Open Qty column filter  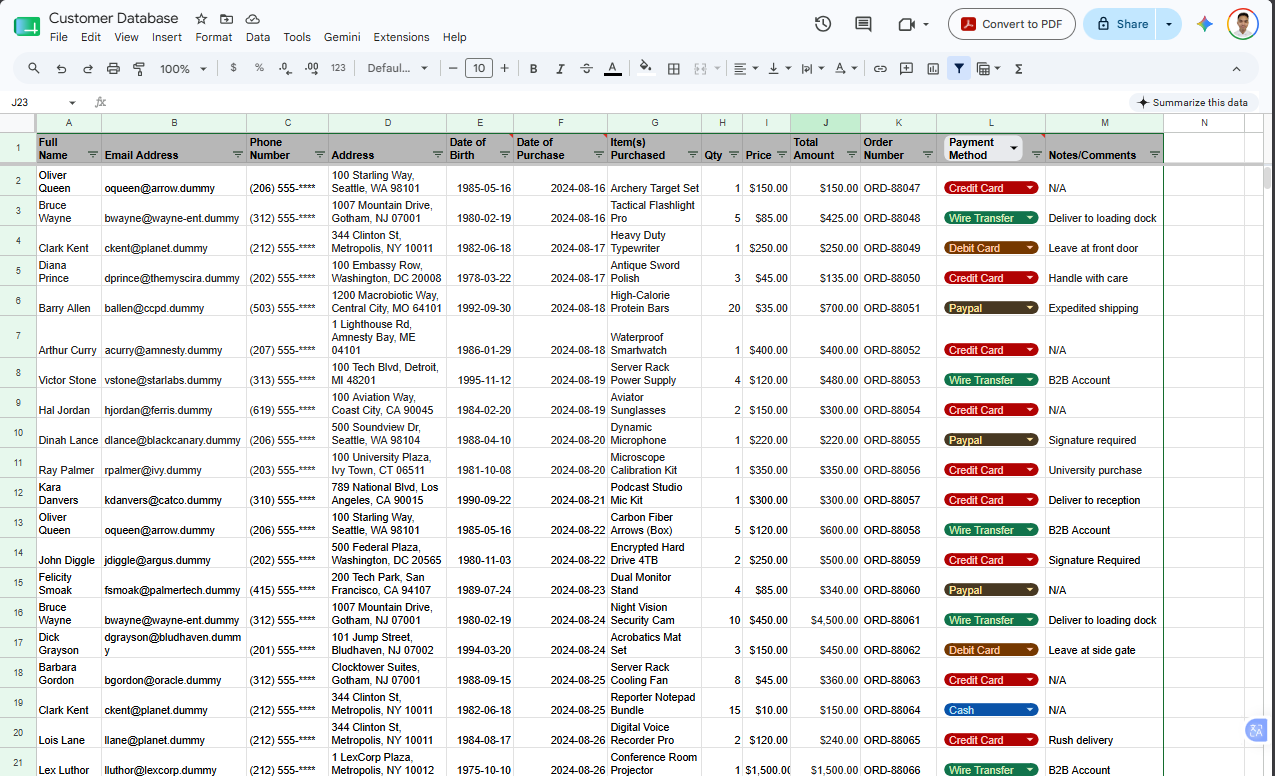coord(734,155)
